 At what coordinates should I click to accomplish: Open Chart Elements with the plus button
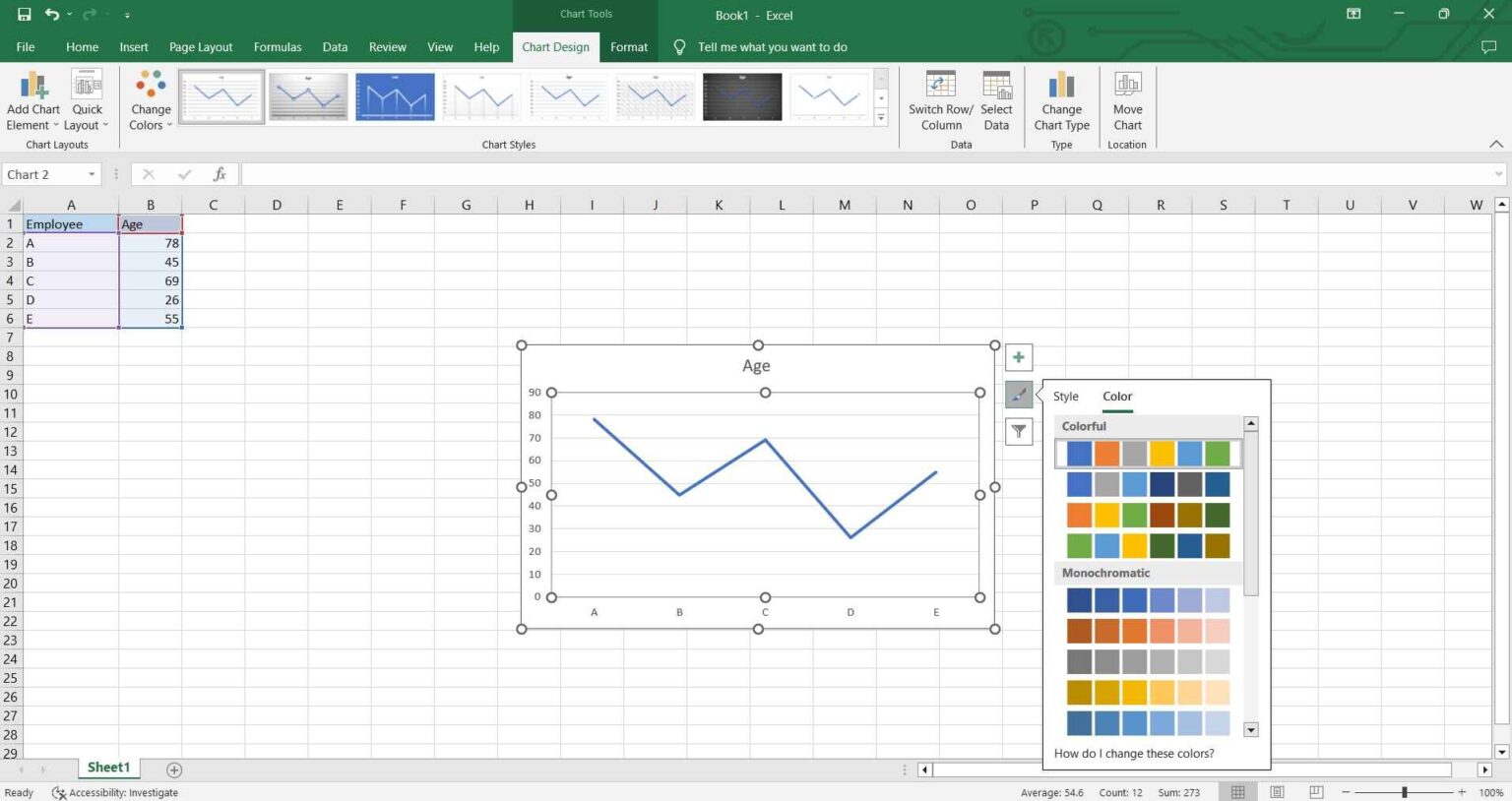(1018, 357)
